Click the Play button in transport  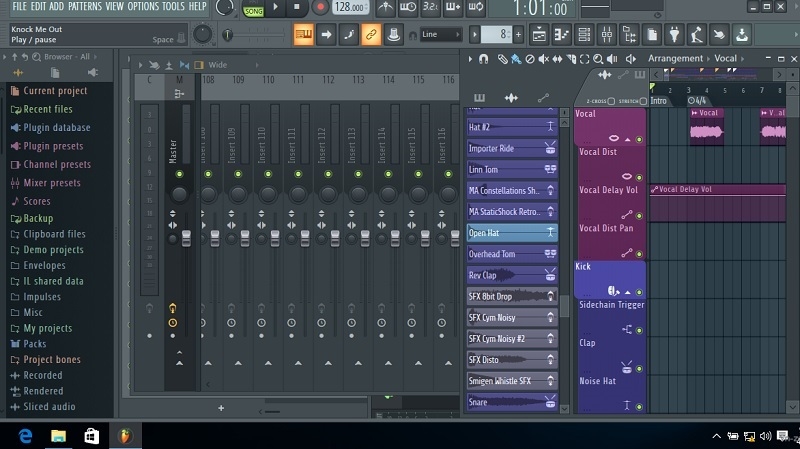pyautogui.click(x=276, y=7)
